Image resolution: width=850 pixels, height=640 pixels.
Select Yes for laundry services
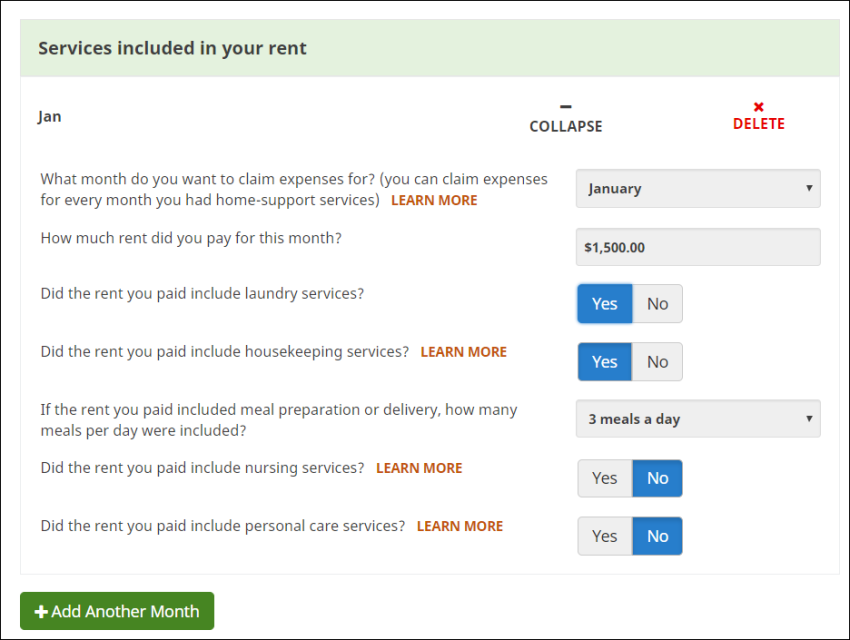coord(604,304)
